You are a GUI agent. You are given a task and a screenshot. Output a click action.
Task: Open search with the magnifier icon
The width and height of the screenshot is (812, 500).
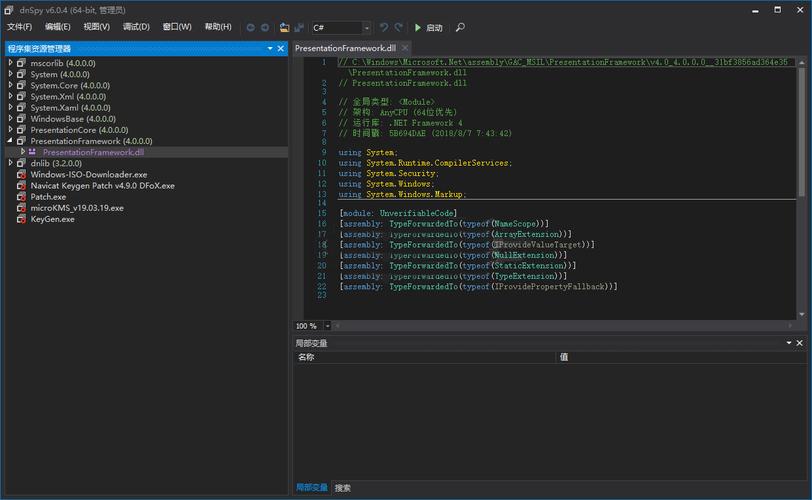tap(460, 28)
